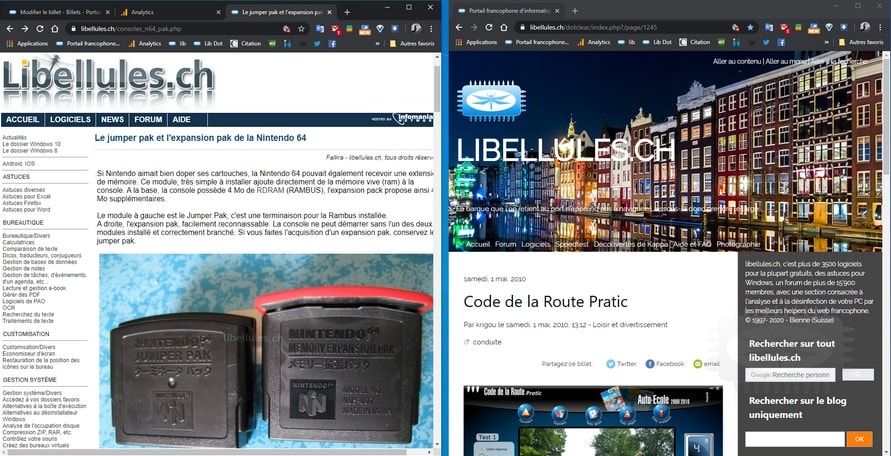Screen dimensions: 891x456
Task: Open the home page in right Chrome window
Action: [504, 27]
